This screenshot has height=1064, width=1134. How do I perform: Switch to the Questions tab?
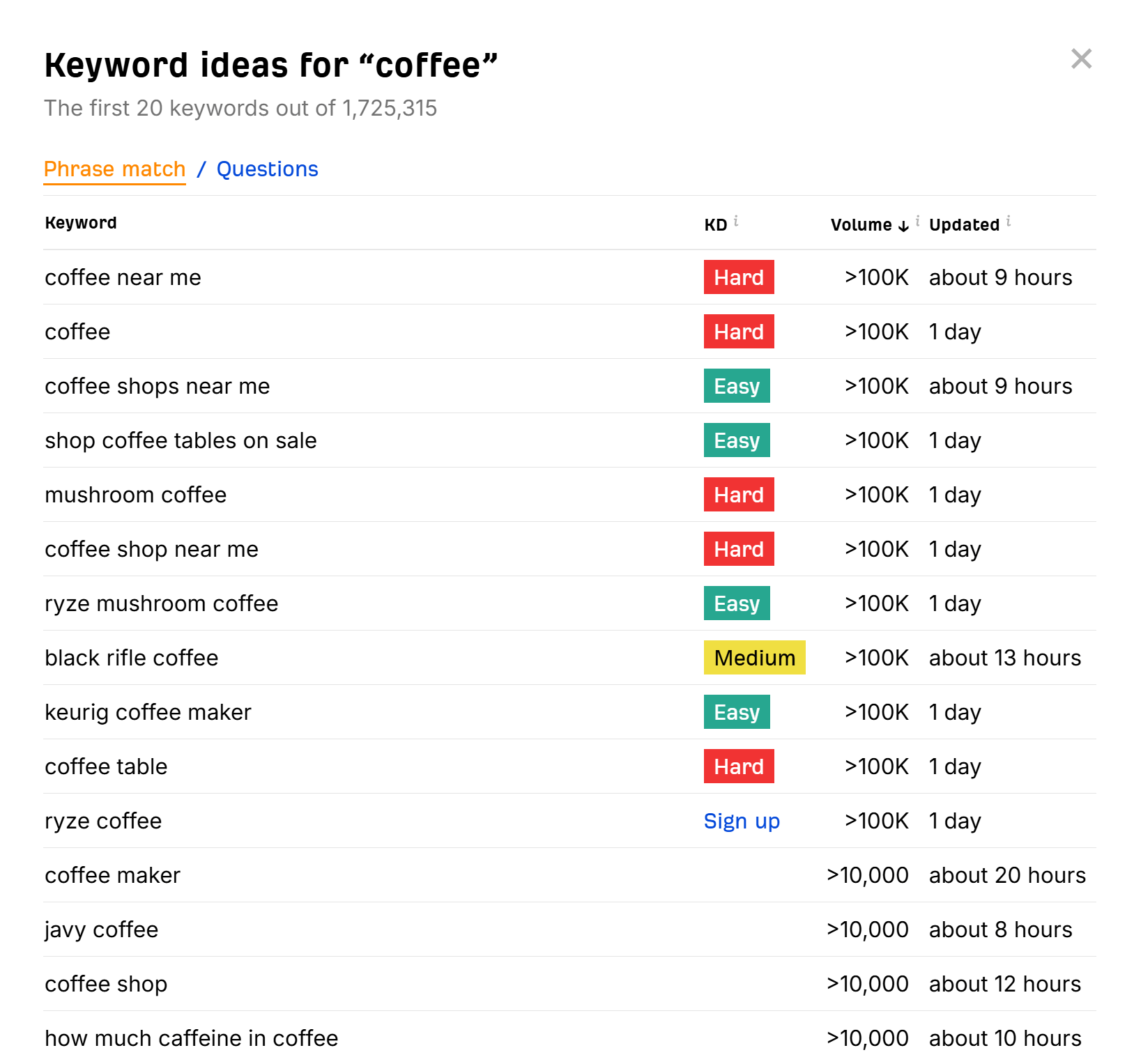pos(267,169)
